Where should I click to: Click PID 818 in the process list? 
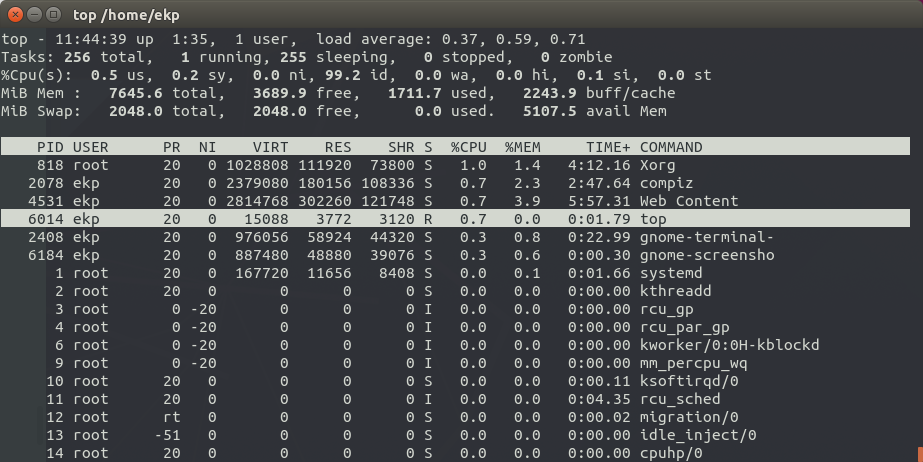point(50,165)
